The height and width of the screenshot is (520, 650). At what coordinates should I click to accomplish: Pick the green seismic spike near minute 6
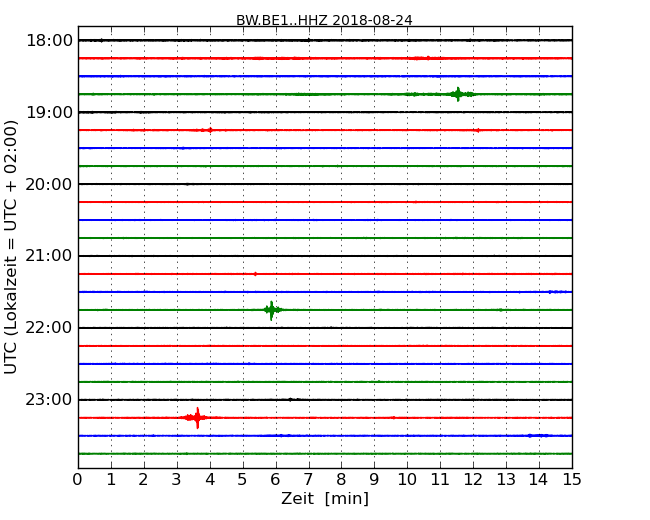click(x=272, y=310)
